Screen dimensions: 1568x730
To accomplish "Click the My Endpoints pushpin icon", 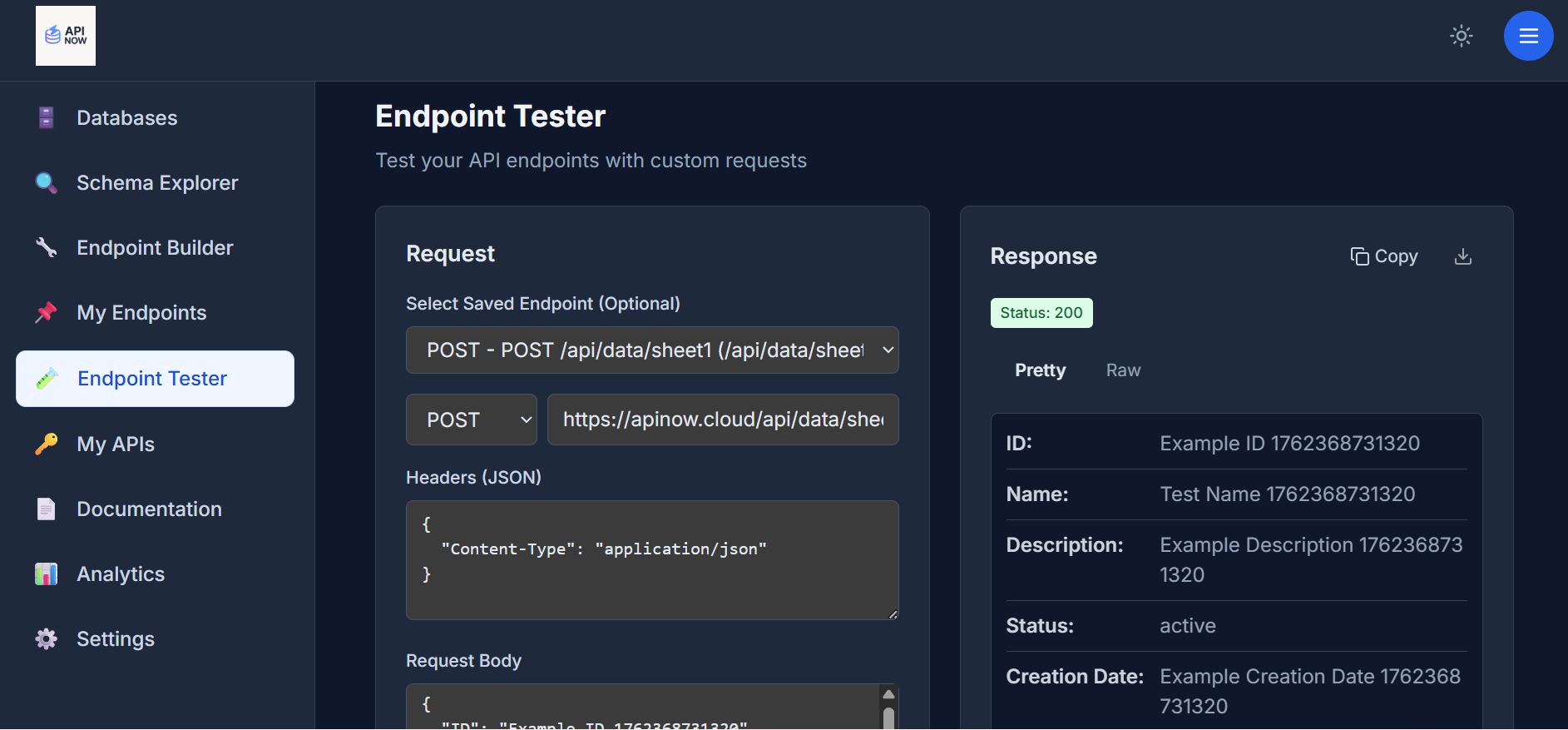I will [x=47, y=312].
